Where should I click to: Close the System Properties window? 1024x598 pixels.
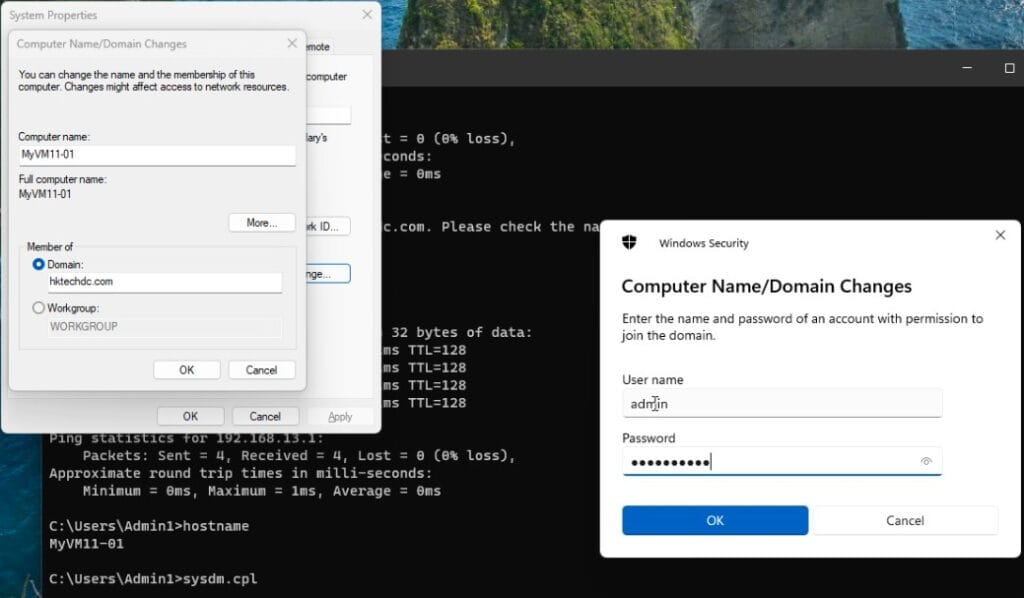coord(367,14)
